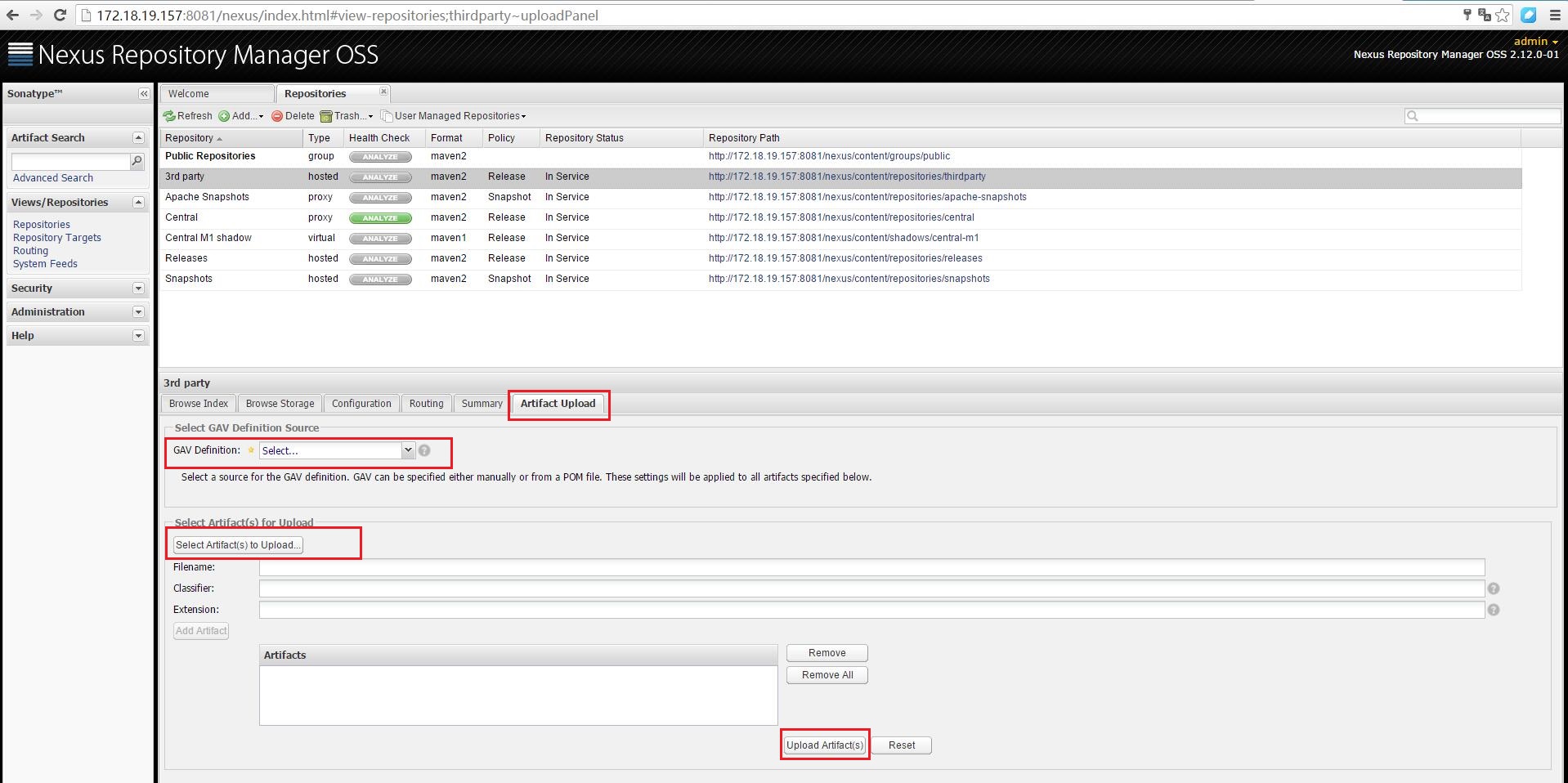The height and width of the screenshot is (783, 1568).
Task: Collapse the Artifact Search panel
Action: click(x=138, y=137)
